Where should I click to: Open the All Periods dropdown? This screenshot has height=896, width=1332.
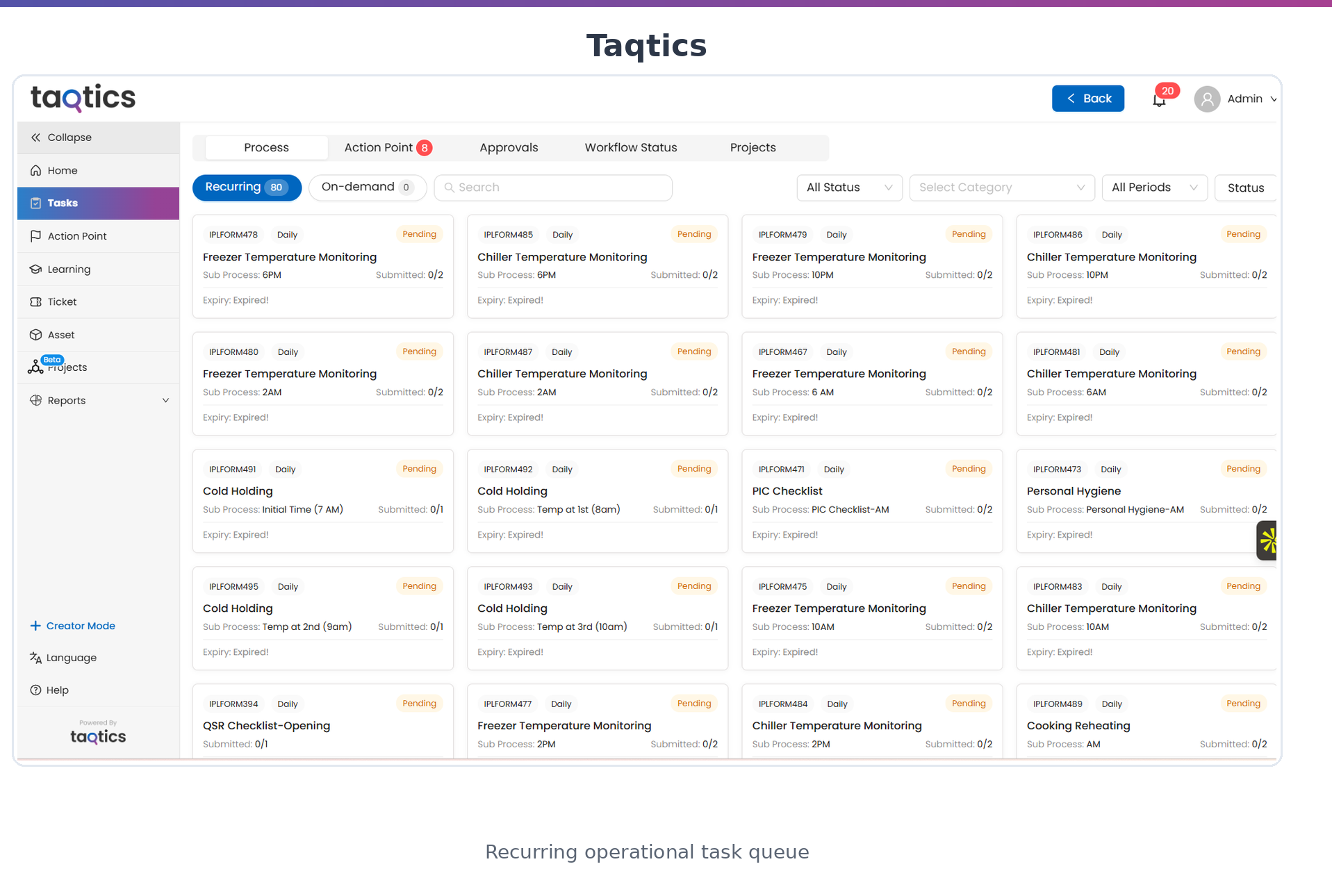tap(1154, 188)
